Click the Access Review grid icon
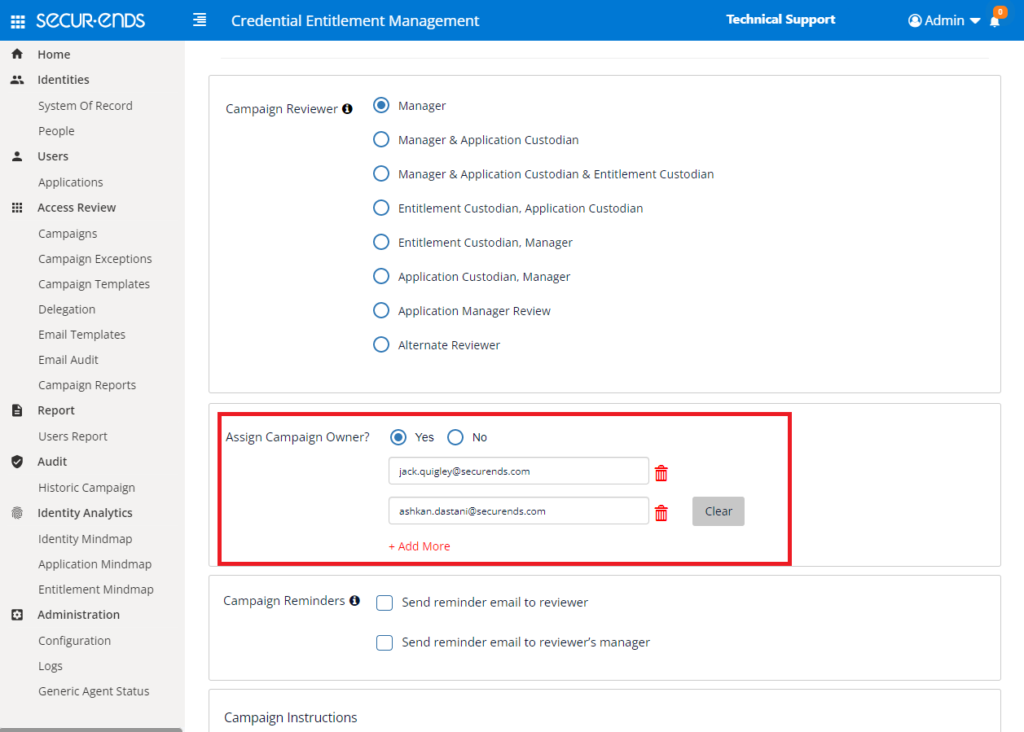1024x732 pixels. coord(18,208)
